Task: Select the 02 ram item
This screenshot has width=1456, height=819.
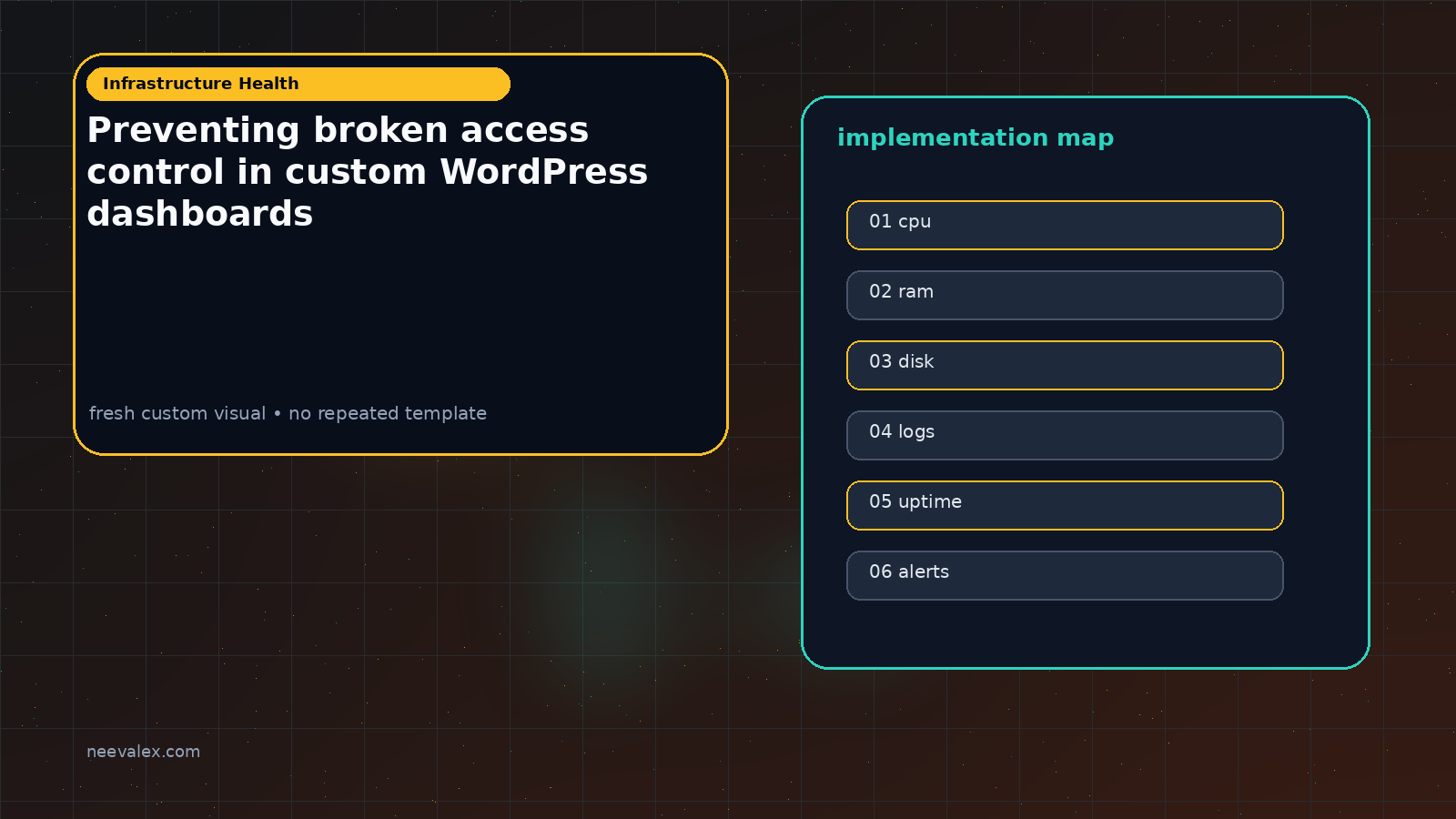Action: (1065, 295)
